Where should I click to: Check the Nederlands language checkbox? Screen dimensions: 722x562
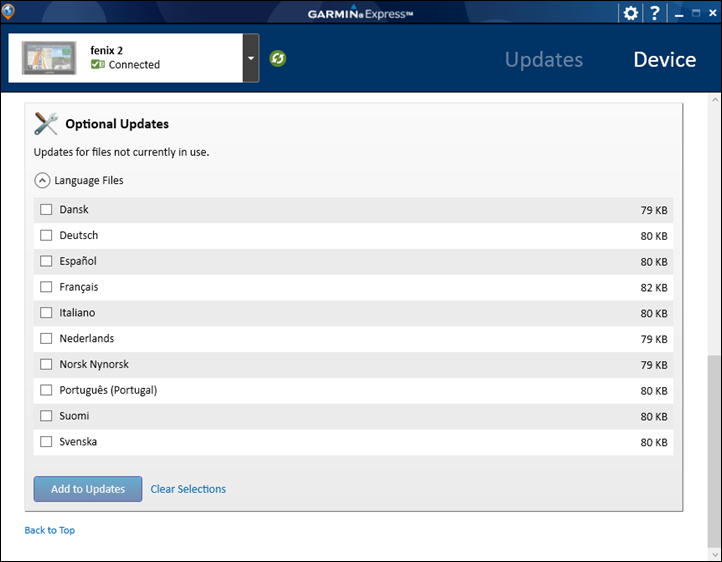point(46,339)
